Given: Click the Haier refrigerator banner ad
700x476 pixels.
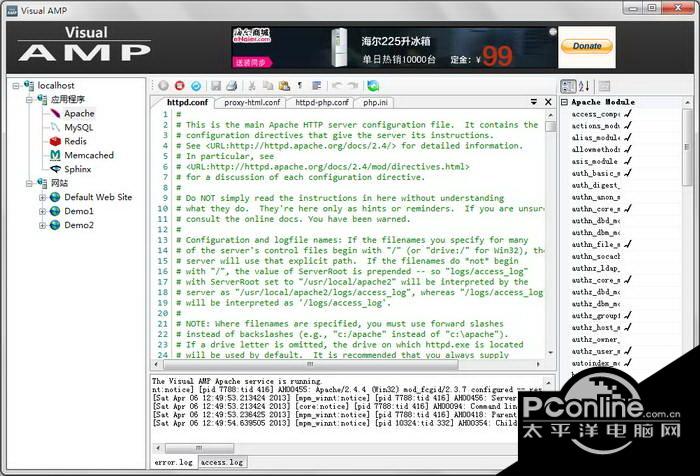Looking at the screenshot, I should click(394, 47).
